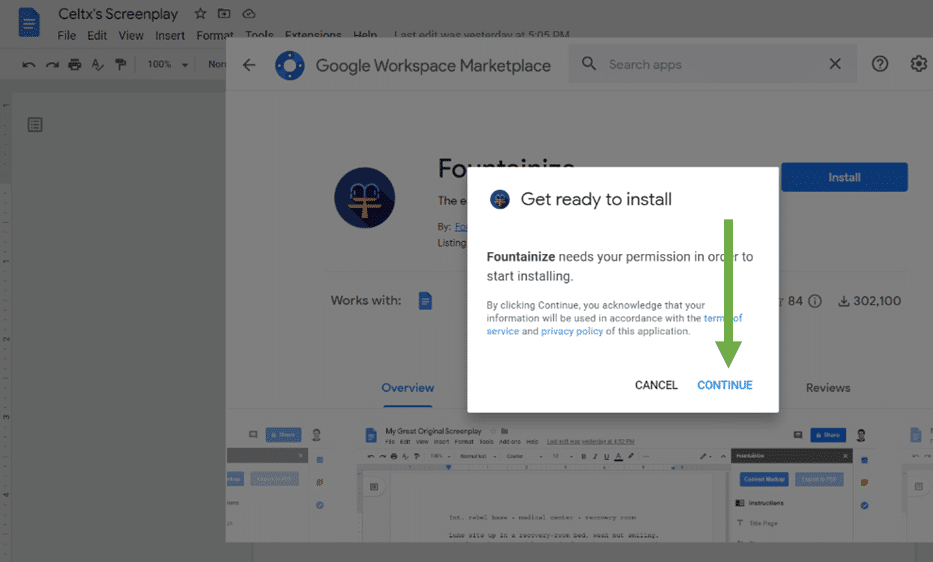Open the Format menu
The image size is (933, 562).
tap(215, 36)
